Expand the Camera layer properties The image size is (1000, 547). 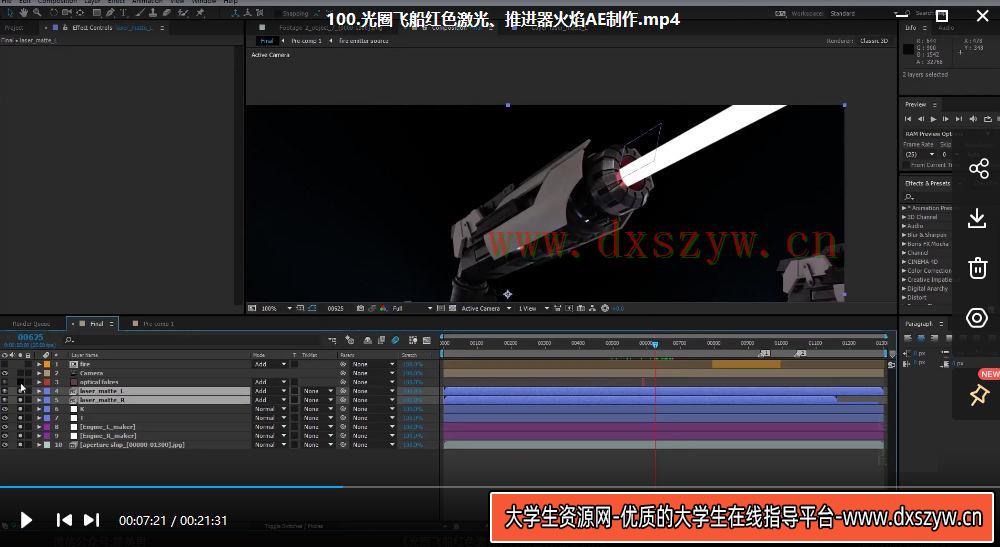39,373
